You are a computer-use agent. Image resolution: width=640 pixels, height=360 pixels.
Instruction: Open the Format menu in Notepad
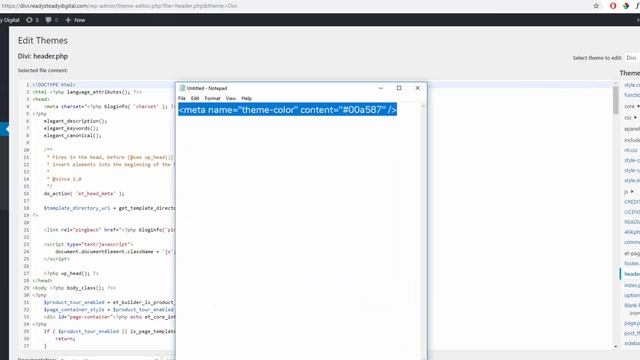212,98
